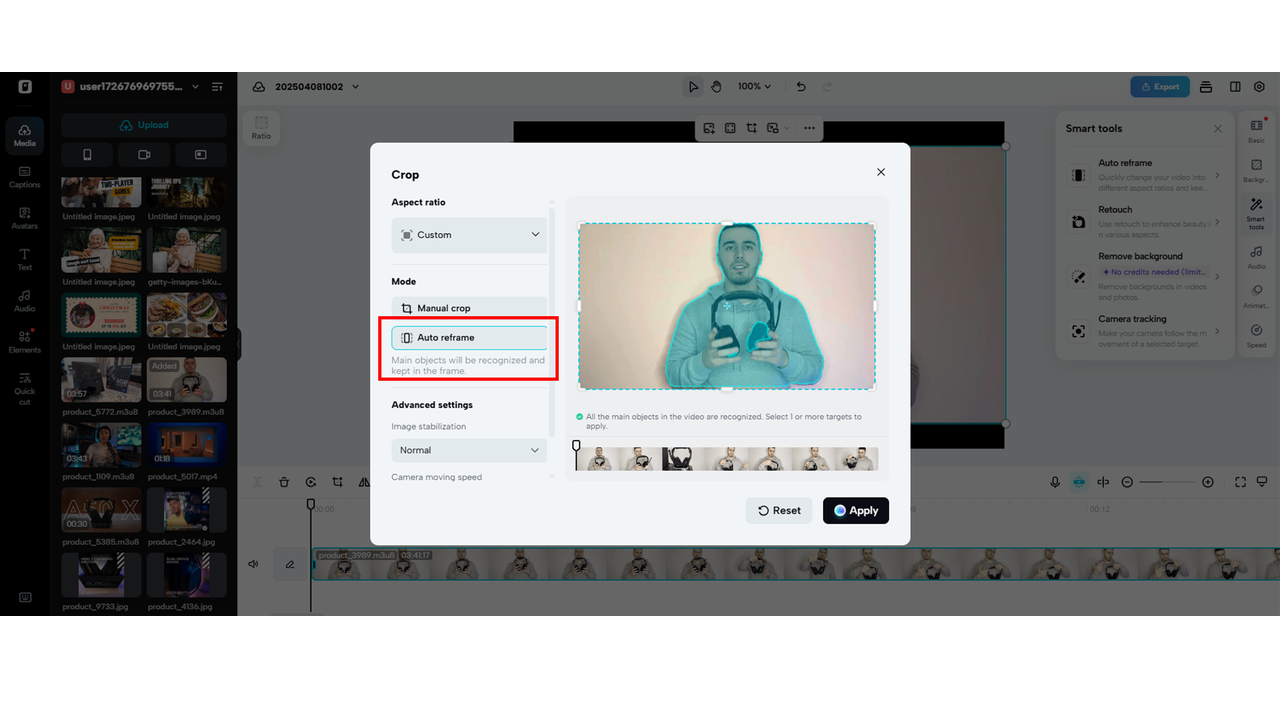
Task: Toggle the timeline snapping button
Action: click(1079, 482)
